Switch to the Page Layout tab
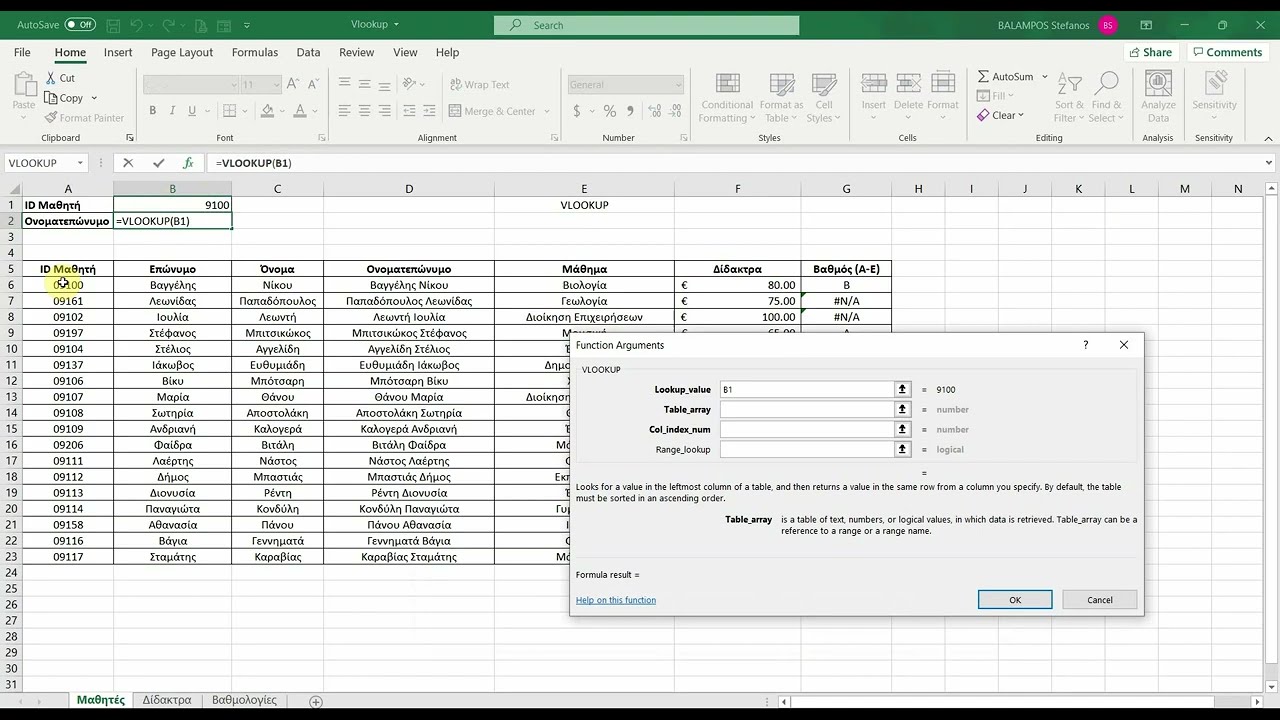The width and height of the screenshot is (1280, 720). (182, 52)
